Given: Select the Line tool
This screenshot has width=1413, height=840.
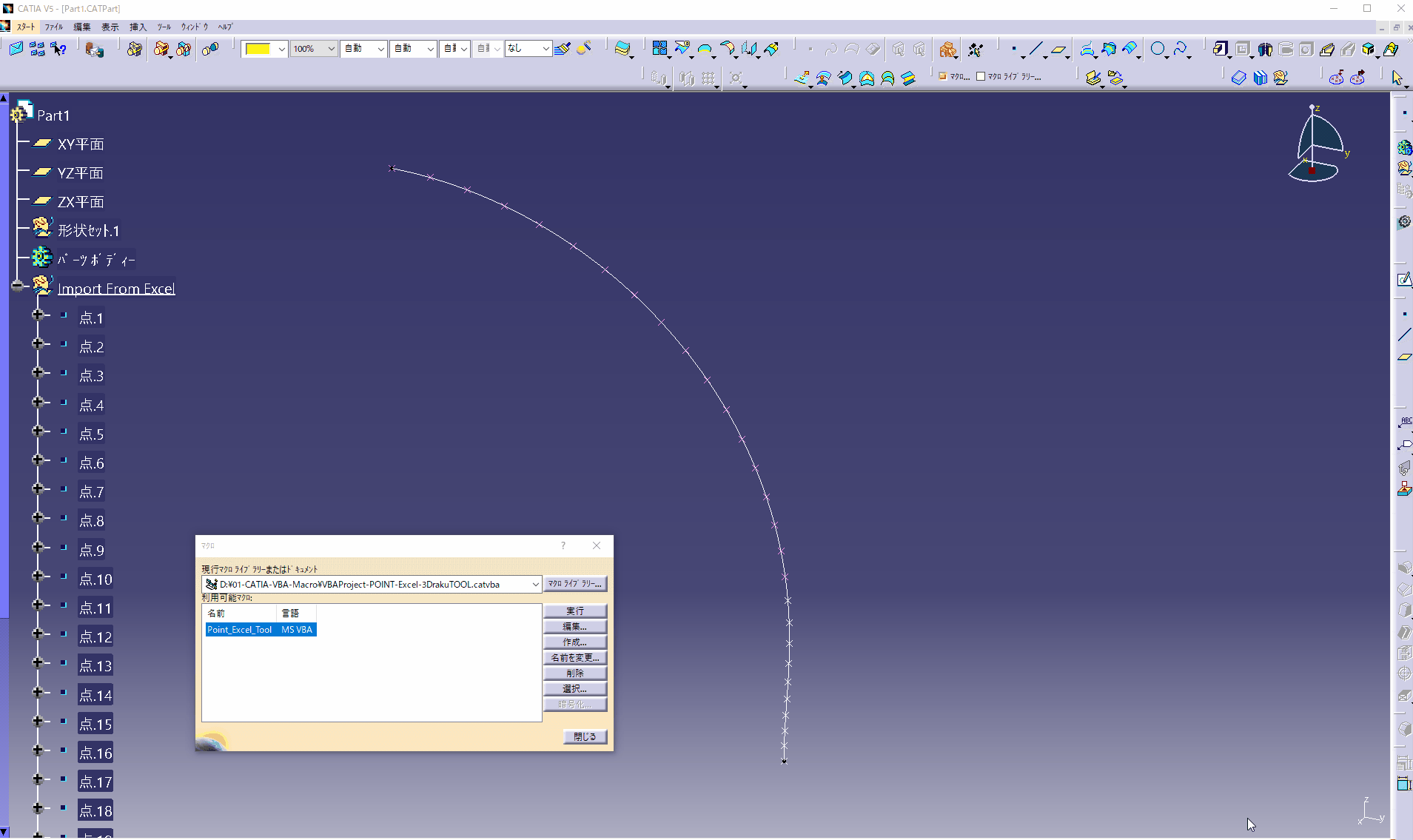Looking at the screenshot, I should click(x=1035, y=49).
